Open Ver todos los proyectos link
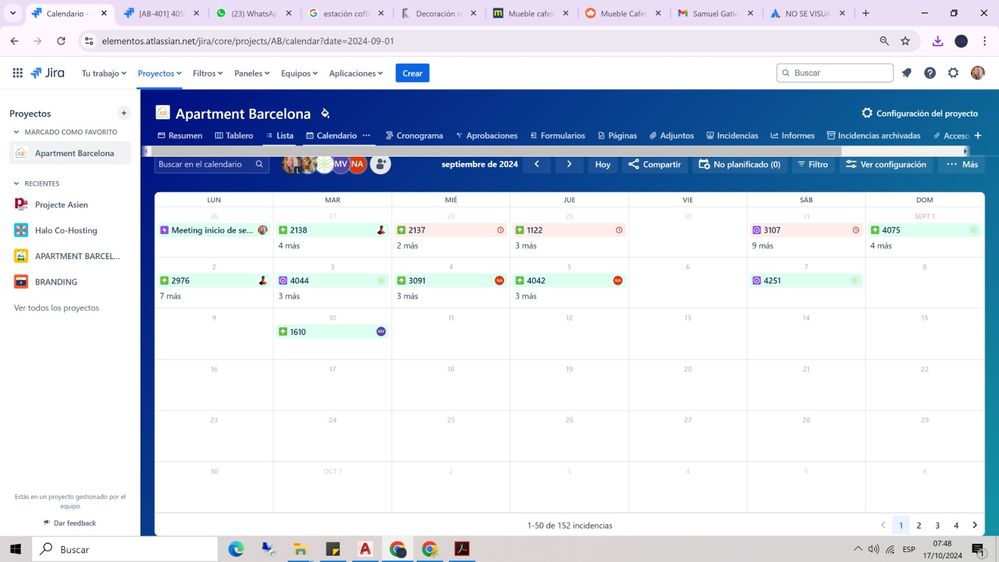 tap(57, 308)
